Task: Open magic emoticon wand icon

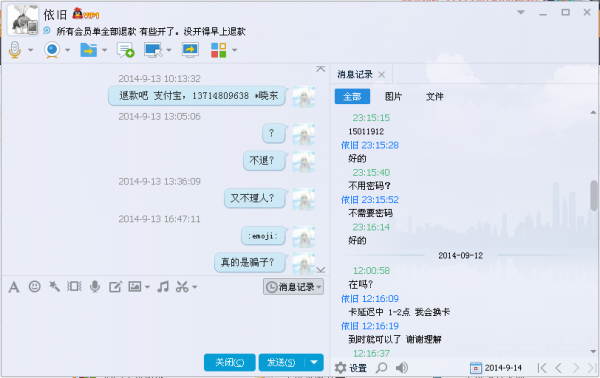Action: 54,286
